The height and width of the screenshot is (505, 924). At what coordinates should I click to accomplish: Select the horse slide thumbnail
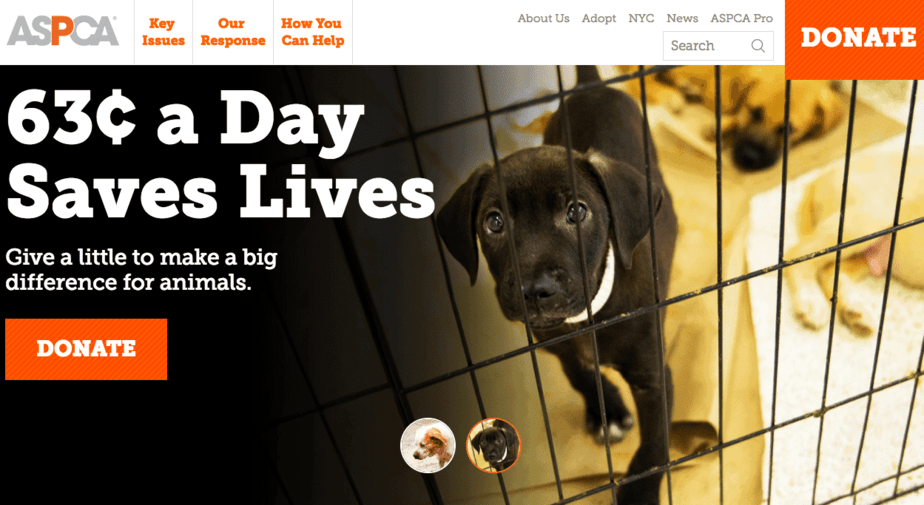[428, 445]
